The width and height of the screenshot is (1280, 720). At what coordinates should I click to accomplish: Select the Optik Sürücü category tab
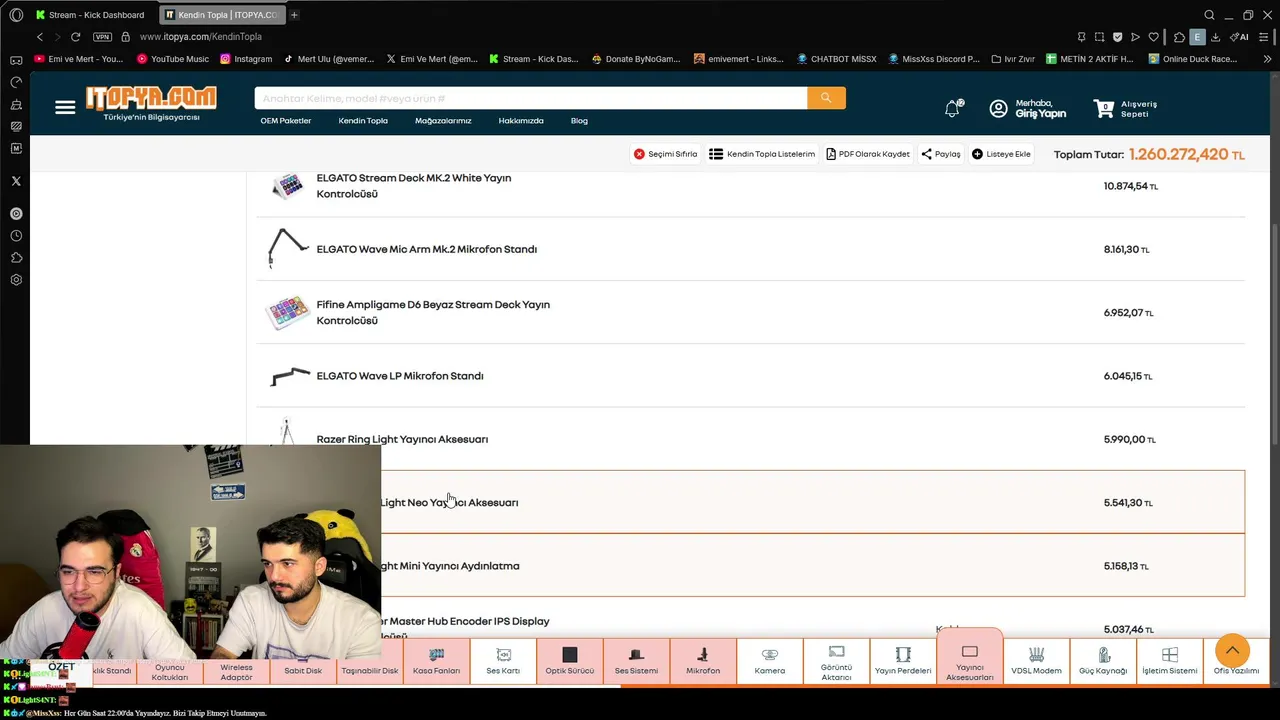pyautogui.click(x=570, y=661)
